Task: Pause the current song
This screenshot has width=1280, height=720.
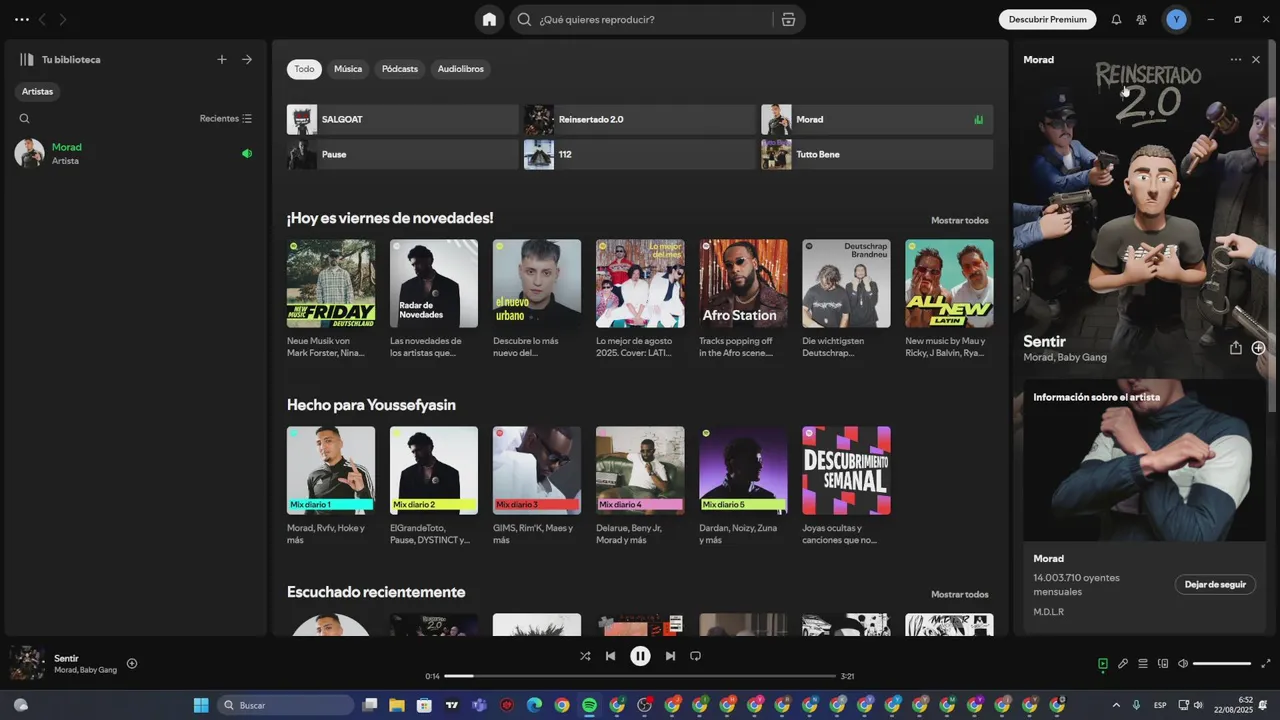Action: (640, 656)
